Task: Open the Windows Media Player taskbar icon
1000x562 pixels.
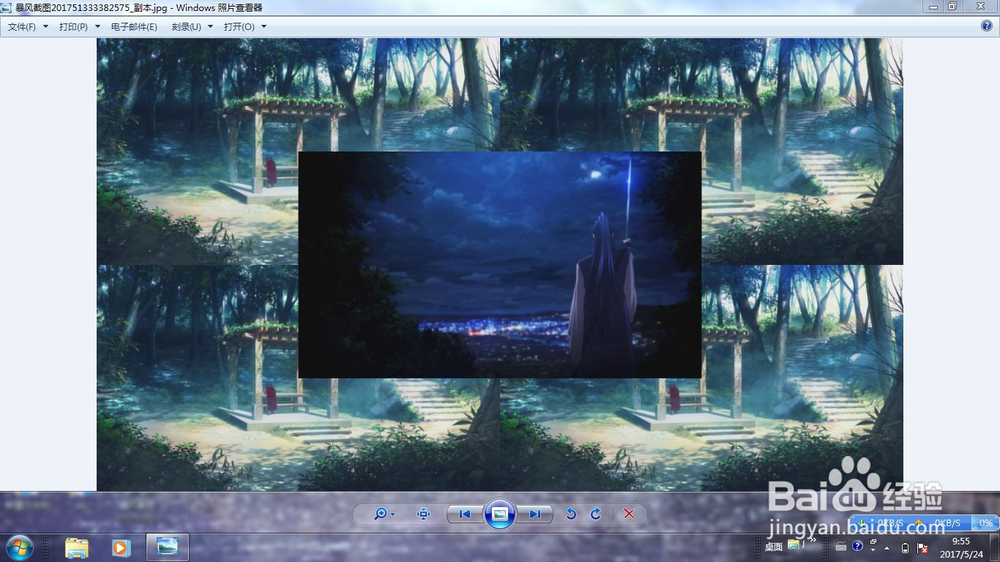Action: [121, 548]
